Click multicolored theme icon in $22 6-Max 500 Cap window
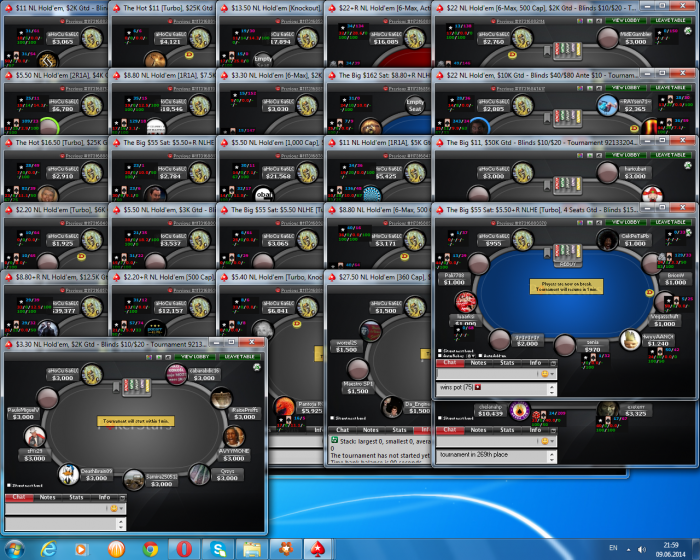 click(x=580, y=21)
